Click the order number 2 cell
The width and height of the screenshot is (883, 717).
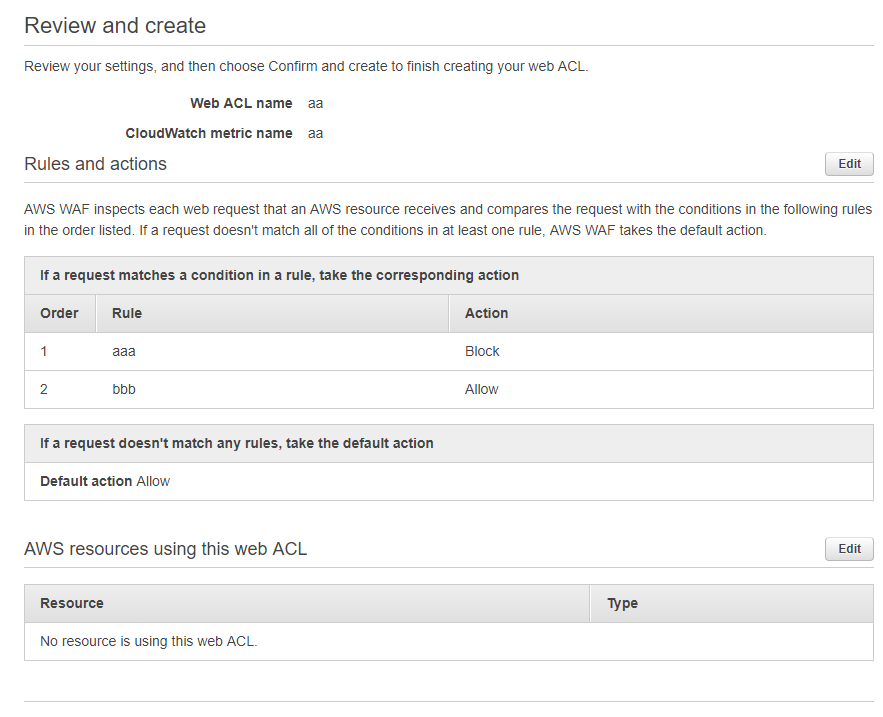(44, 389)
